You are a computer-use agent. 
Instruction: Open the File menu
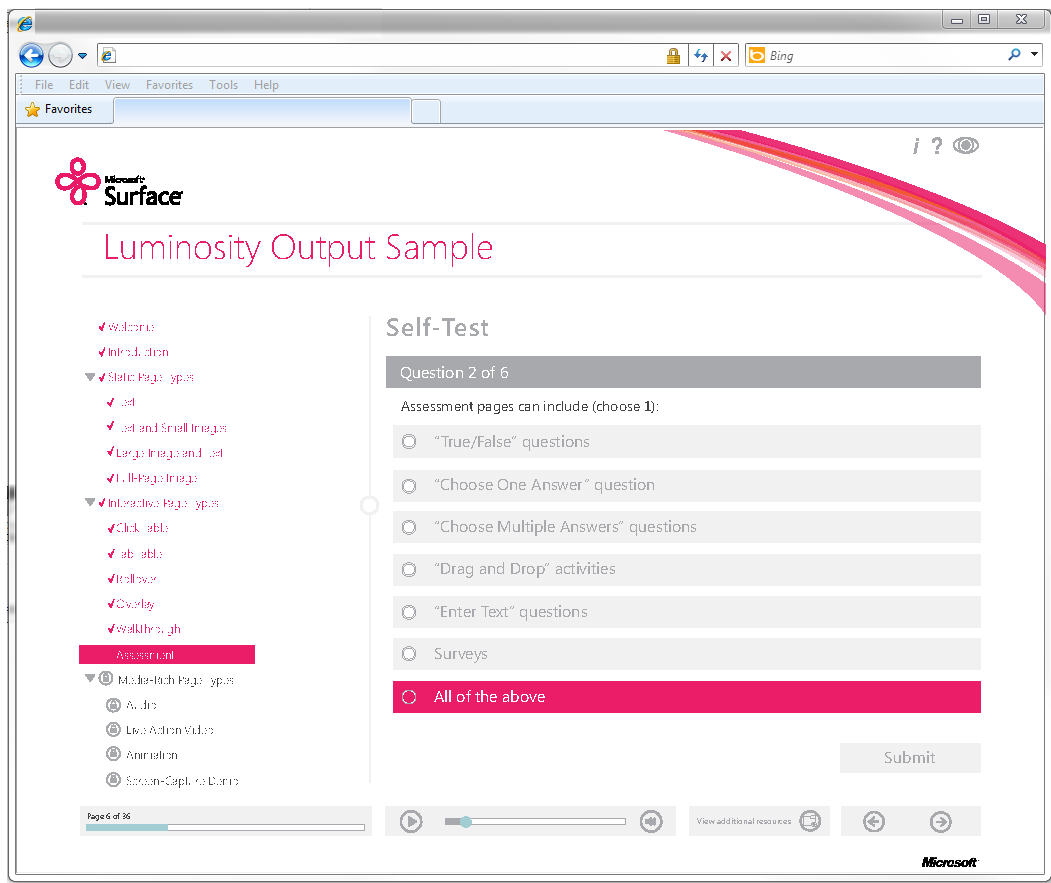click(44, 84)
